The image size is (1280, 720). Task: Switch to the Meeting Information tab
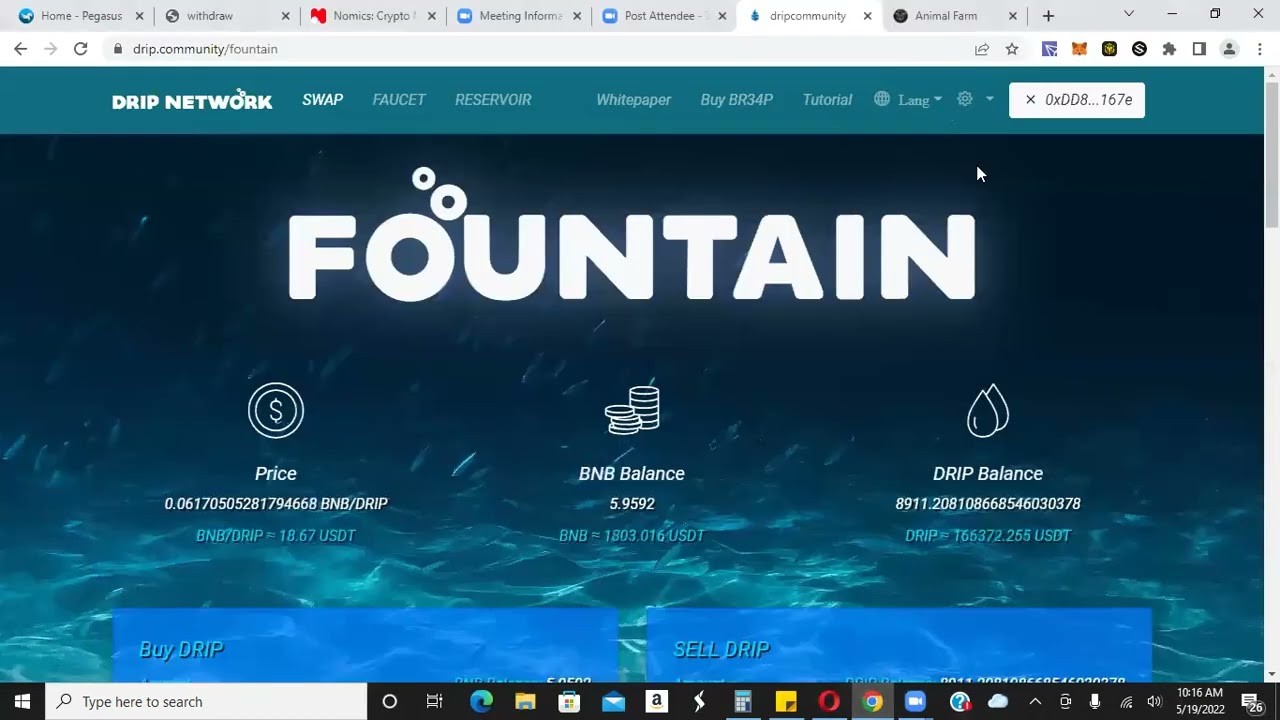click(x=520, y=16)
